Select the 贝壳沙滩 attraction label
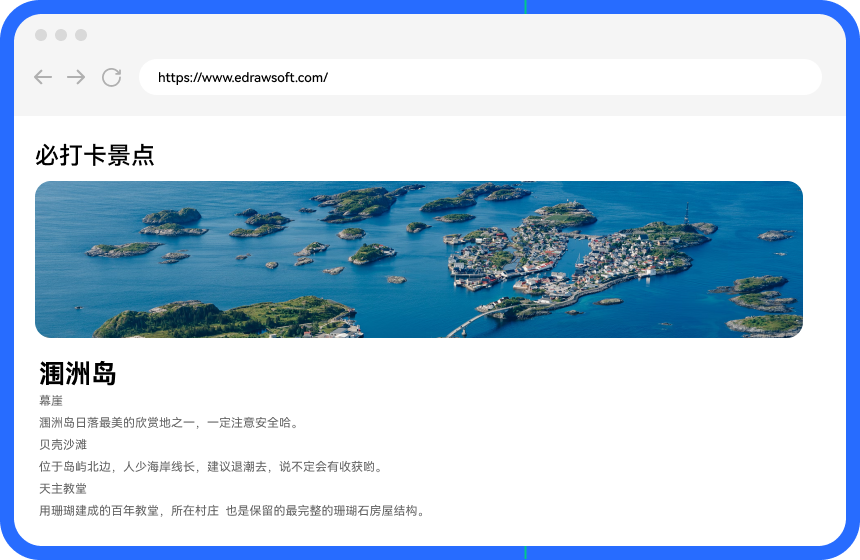This screenshot has height=560, width=860. (63, 444)
